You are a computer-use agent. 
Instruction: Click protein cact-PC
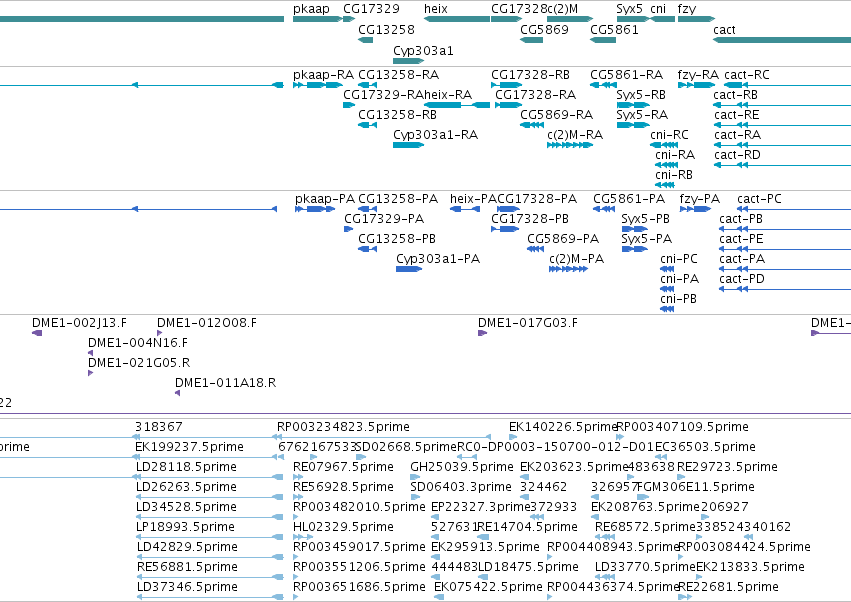759,199
